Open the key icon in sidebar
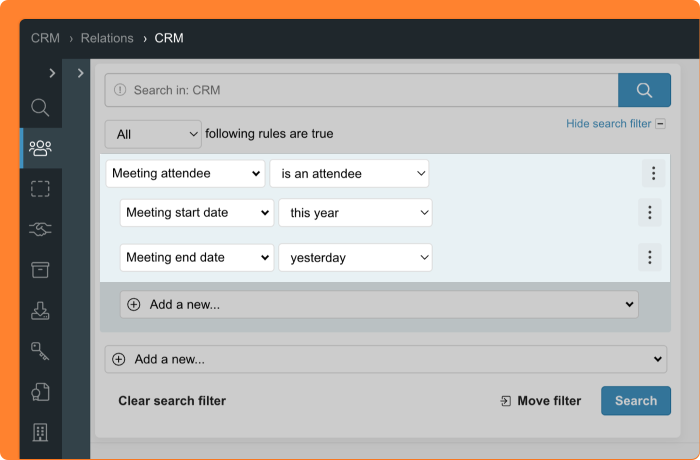Image resolution: width=700 pixels, height=460 pixels. (40, 351)
